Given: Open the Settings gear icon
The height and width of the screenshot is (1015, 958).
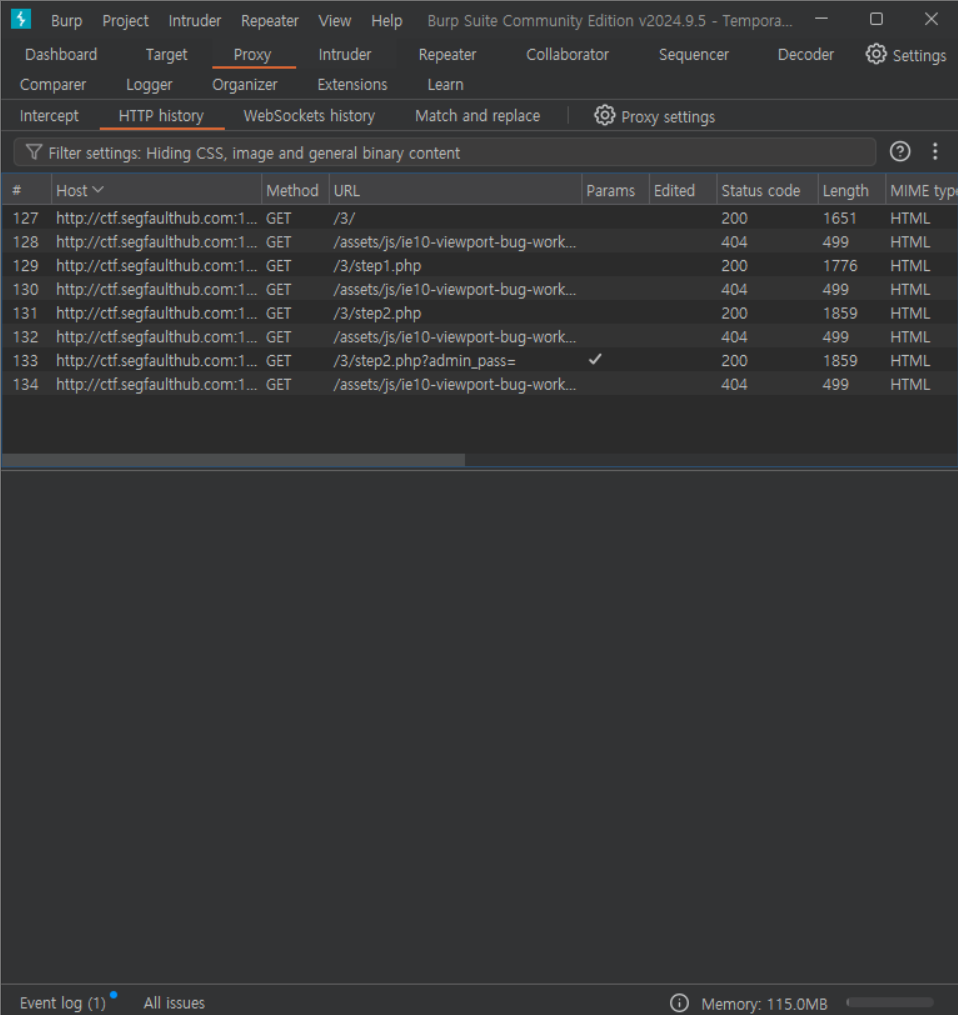Looking at the screenshot, I should [876, 54].
